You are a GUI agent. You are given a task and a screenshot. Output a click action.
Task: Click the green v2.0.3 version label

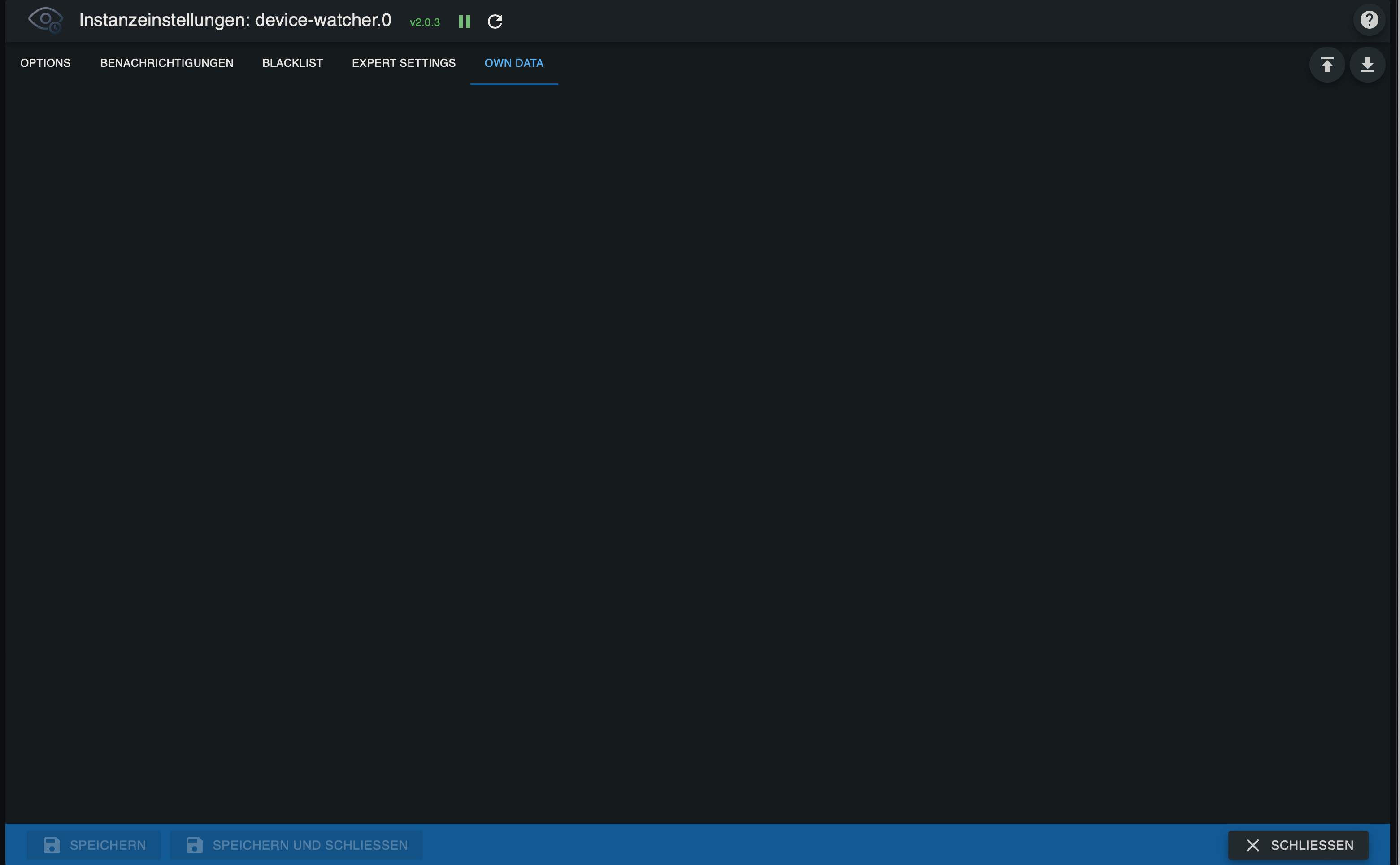point(425,22)
